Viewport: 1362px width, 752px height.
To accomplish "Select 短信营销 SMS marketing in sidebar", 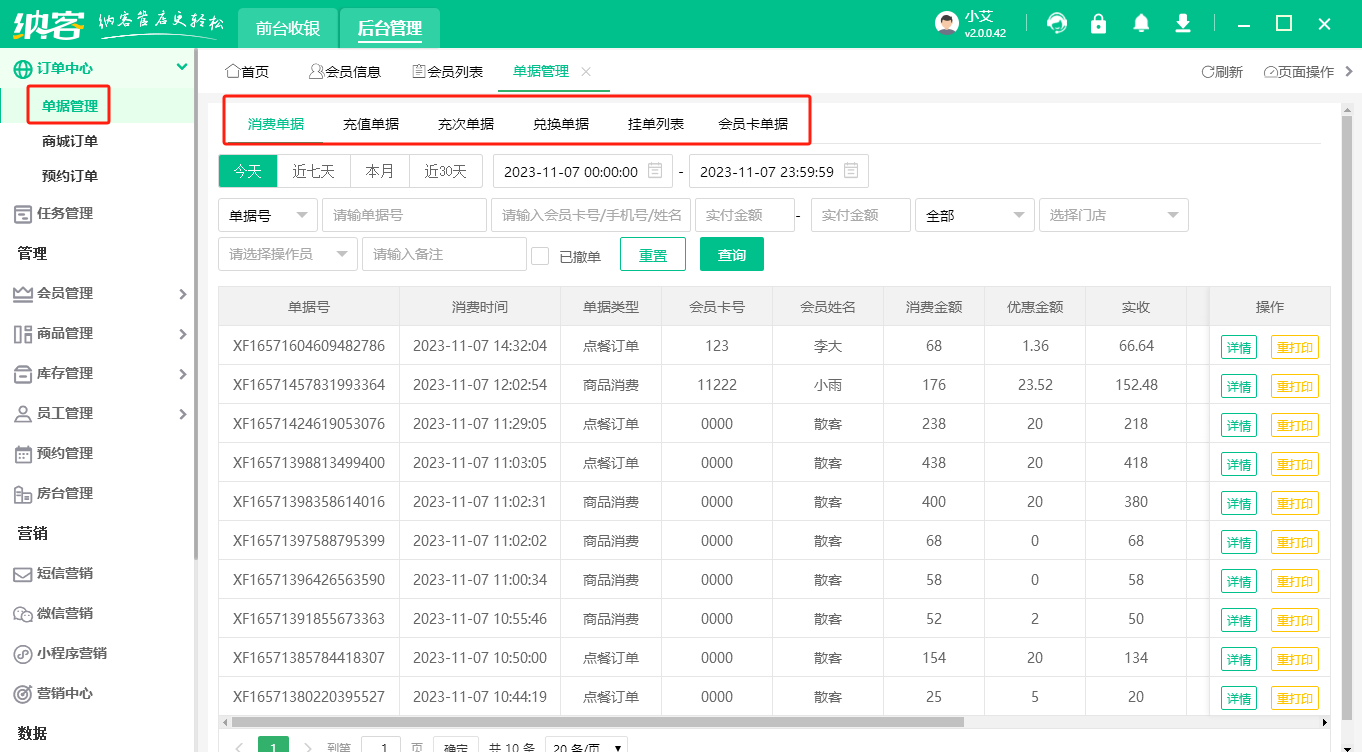I will point(64,575).
